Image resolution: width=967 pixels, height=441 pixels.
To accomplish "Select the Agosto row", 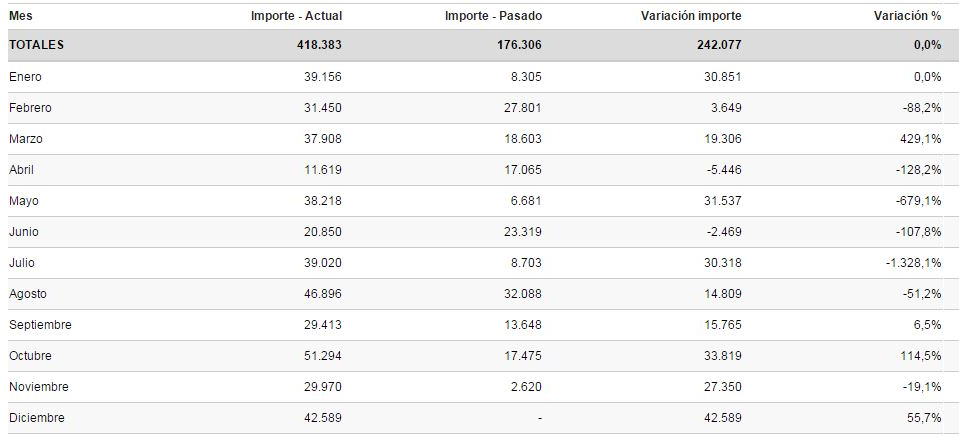I will (x=27, y=294).
